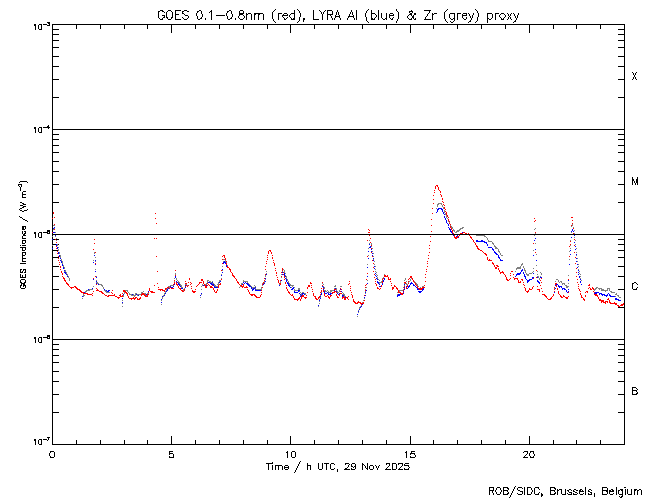Click the 0 hour tick label
The width and height of the screenshot is (650, 500).
[x=52, y=453]
